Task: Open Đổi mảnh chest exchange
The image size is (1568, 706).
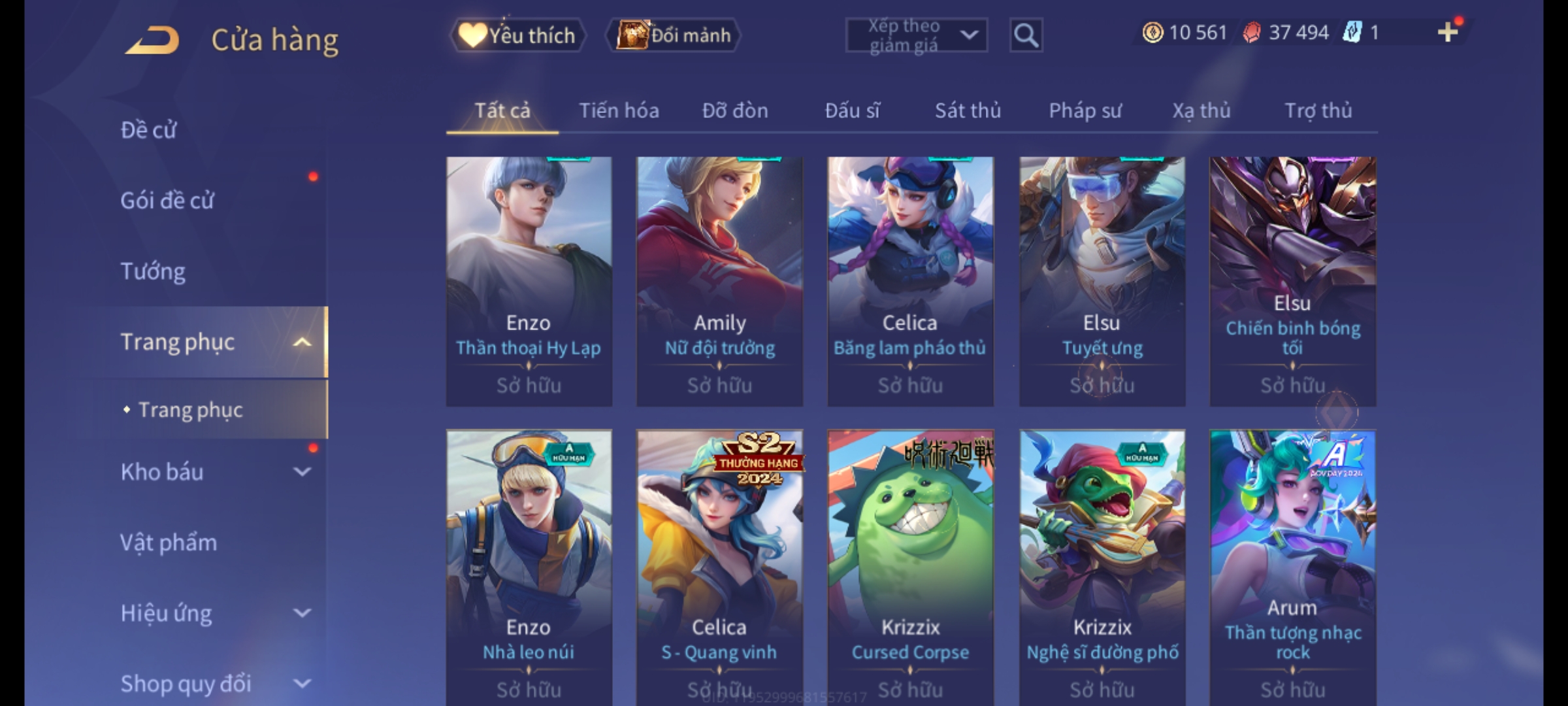Action: tap(674, 35)
